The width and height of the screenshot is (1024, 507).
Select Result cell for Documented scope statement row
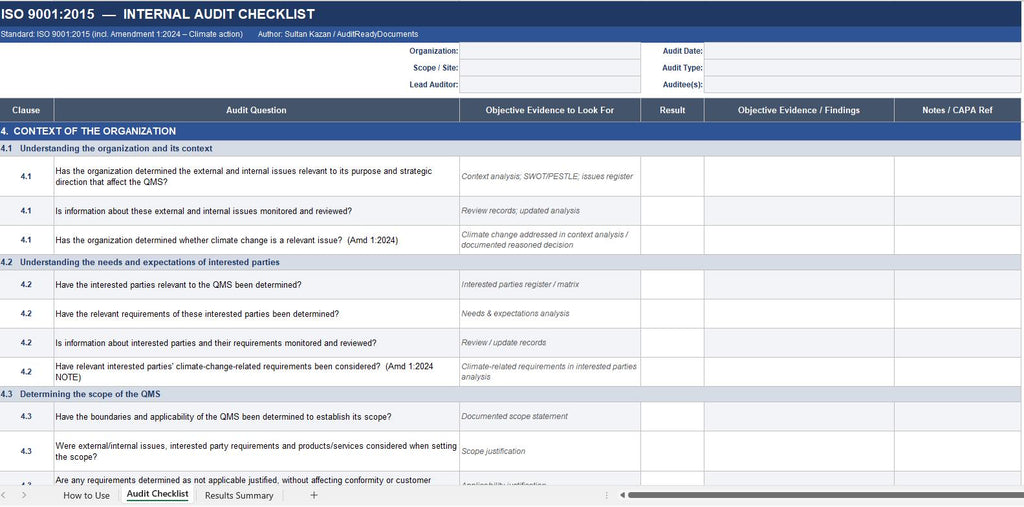(672, 416)
